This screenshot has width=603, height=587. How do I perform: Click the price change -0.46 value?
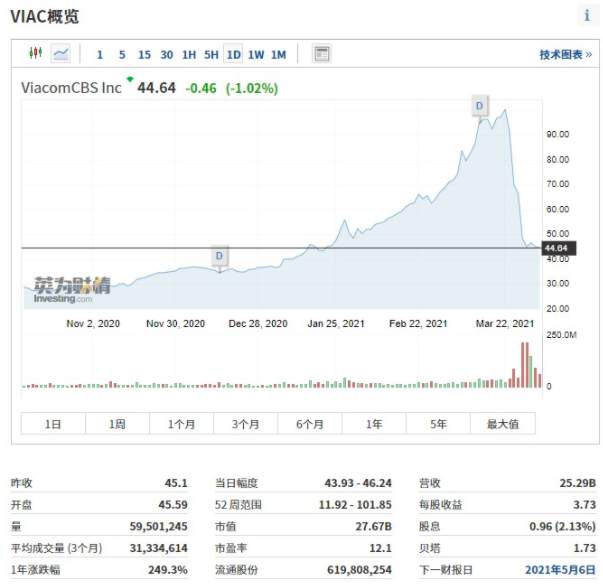click(x=201, y=88)
